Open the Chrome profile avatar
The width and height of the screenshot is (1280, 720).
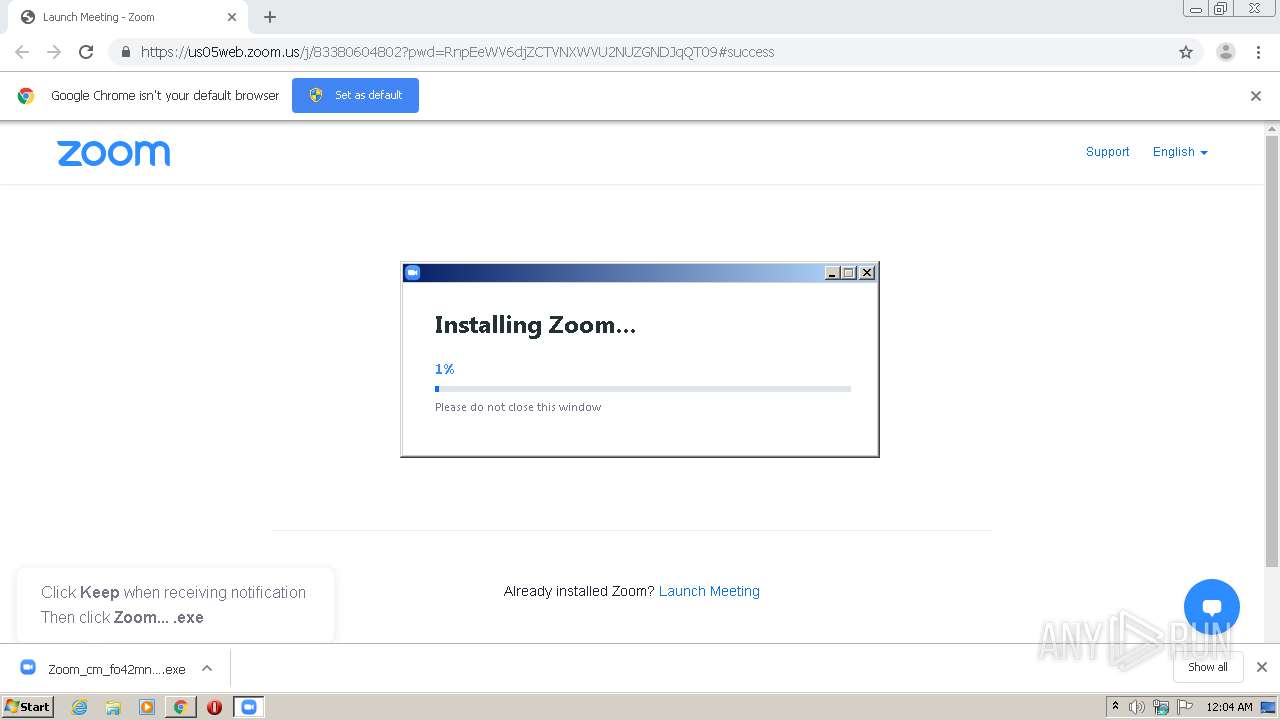click(x=1225, y=52)
